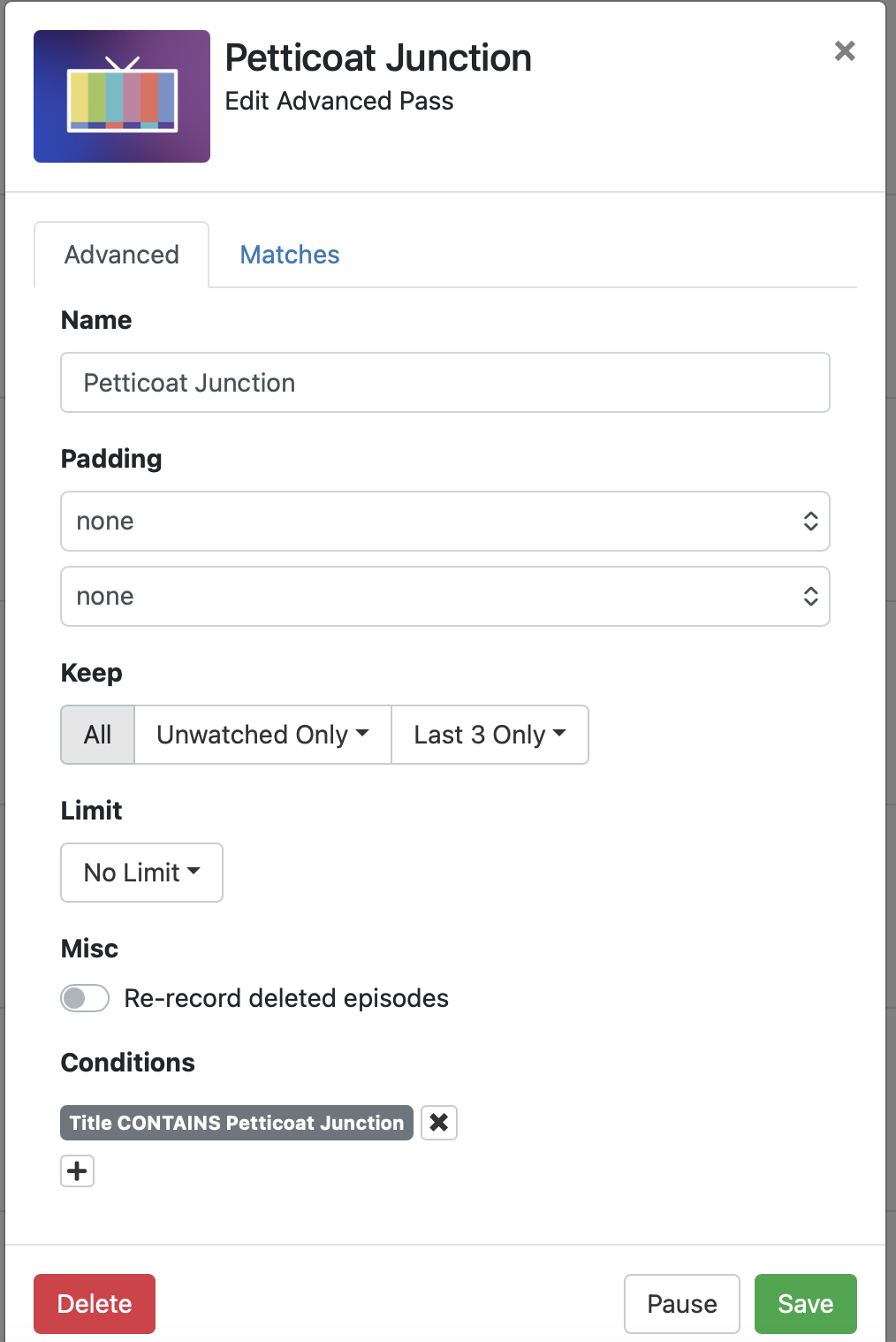
Task: Close the Edit Advanced Pass dialog
Action: pyautogui.click(x=845, y=51)
